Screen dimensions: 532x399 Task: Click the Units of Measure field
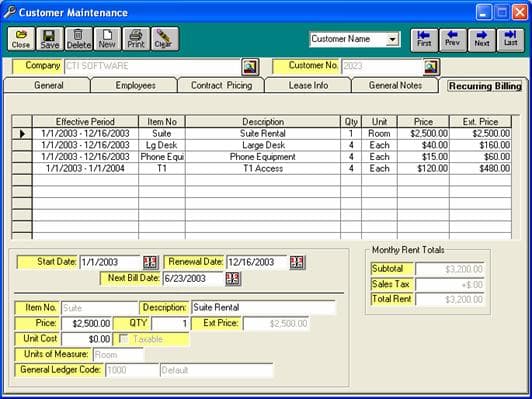point(118,355)
